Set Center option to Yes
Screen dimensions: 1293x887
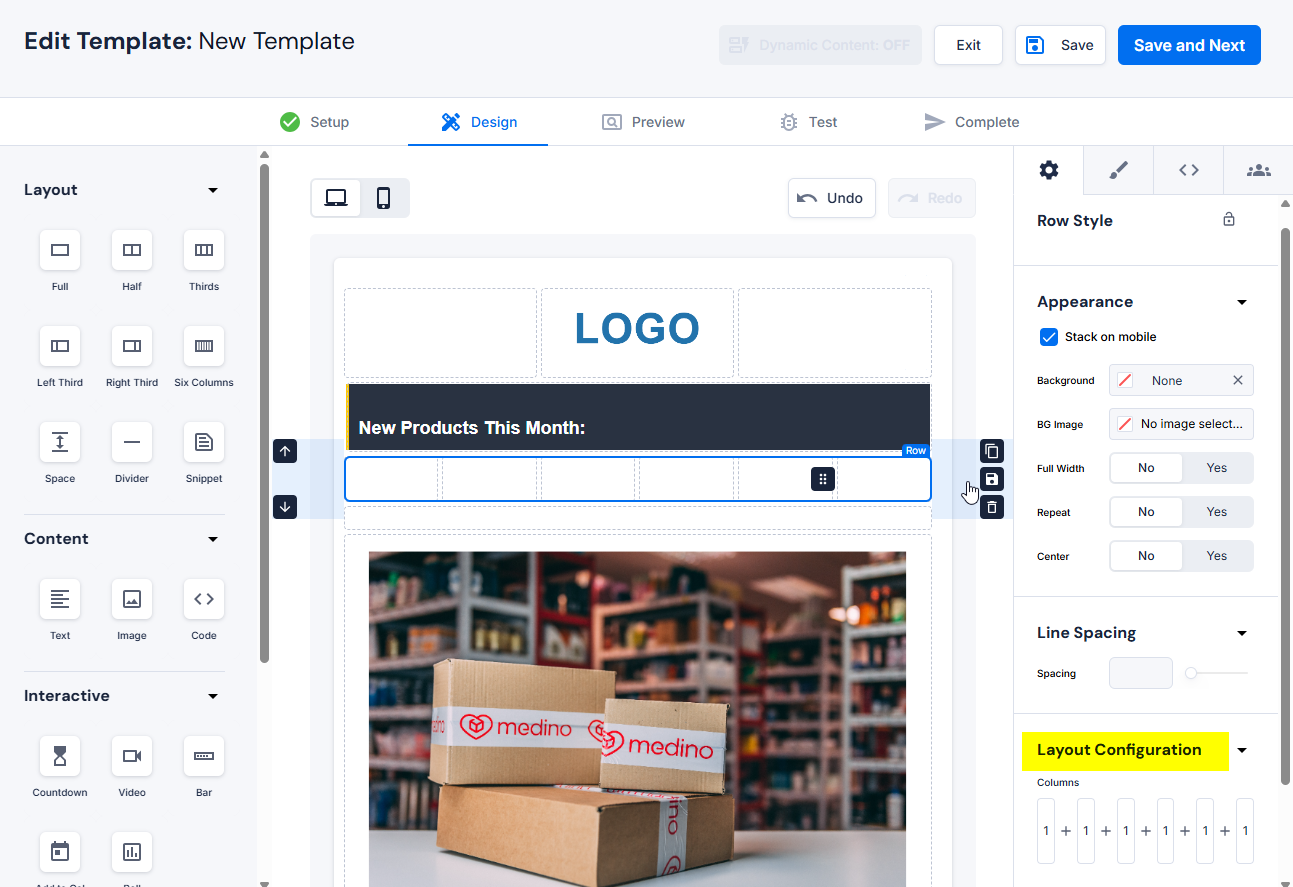[1216, 556]
